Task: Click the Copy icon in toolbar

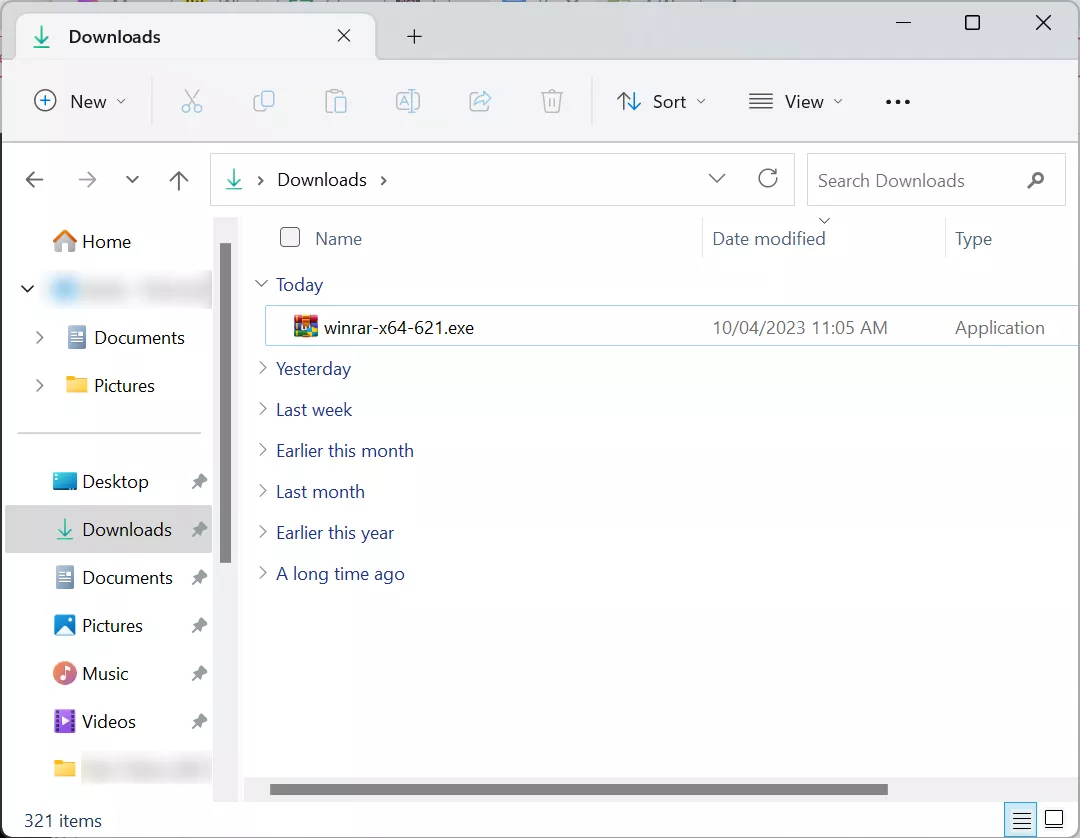Action: pyautogui.click(x=264, y=101)
